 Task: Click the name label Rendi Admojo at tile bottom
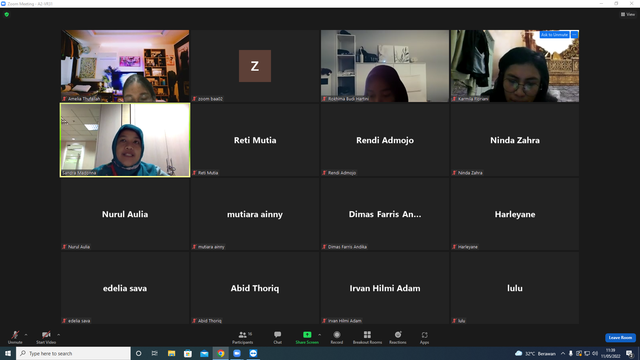(342, 173)
